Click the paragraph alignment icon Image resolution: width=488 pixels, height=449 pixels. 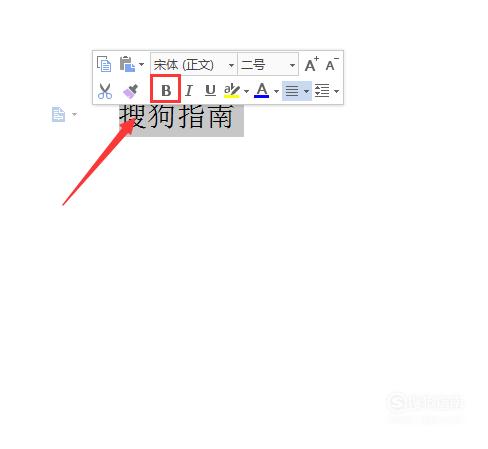coord(292,91)
